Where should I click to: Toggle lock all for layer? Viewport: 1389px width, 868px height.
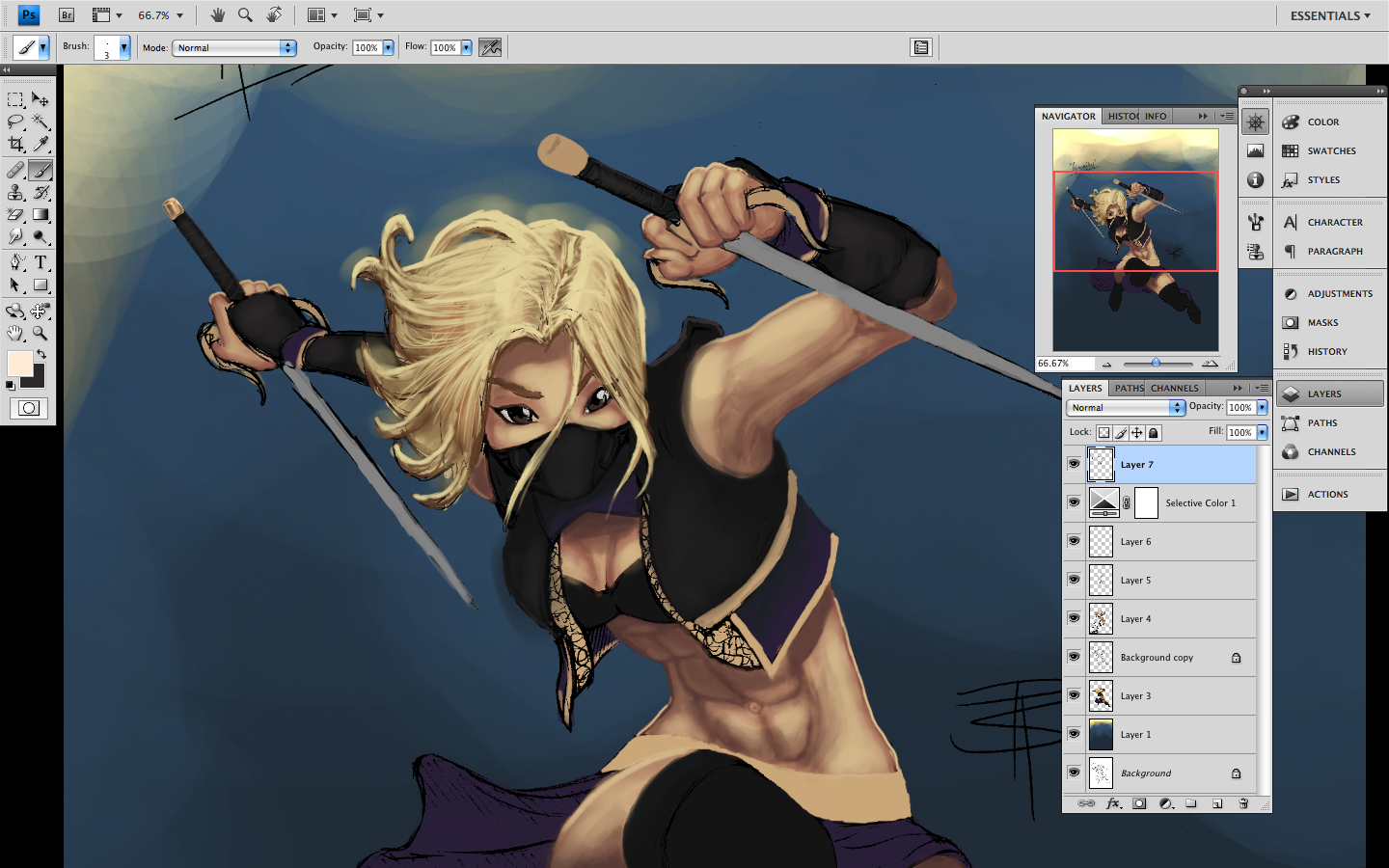pos(1153,433)
